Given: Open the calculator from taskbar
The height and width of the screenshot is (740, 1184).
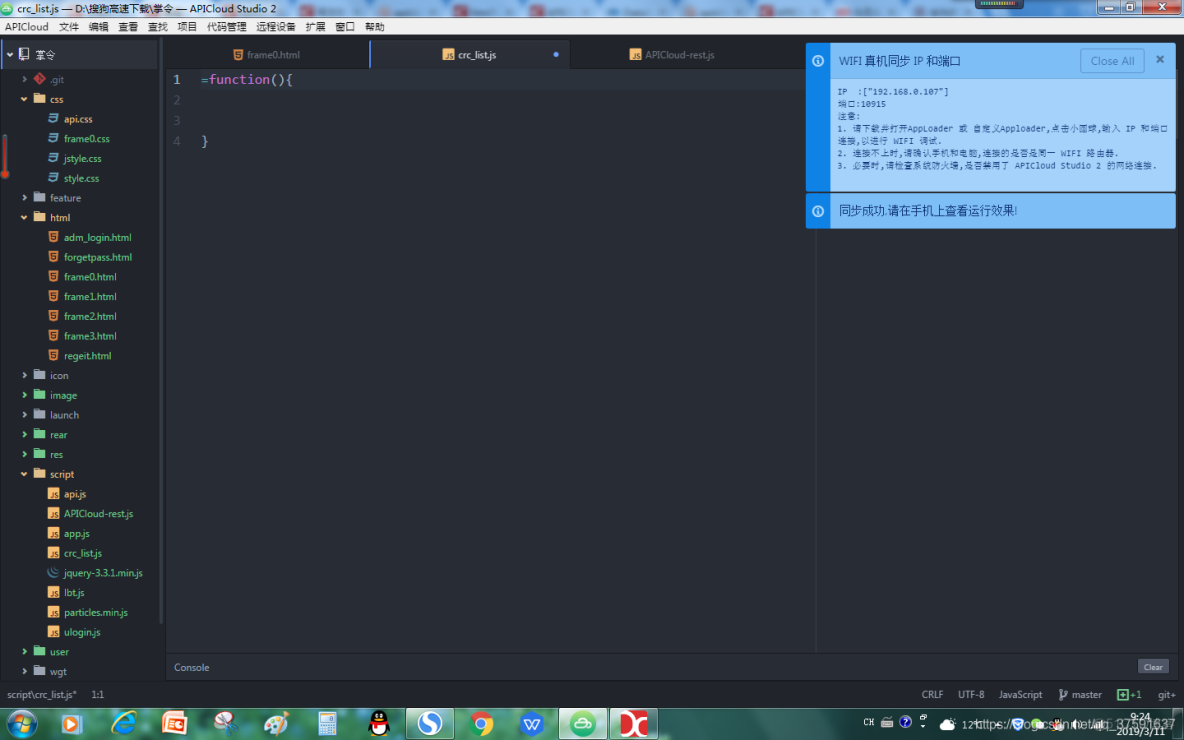Looking at the screenshot, I should pos(327,724).
